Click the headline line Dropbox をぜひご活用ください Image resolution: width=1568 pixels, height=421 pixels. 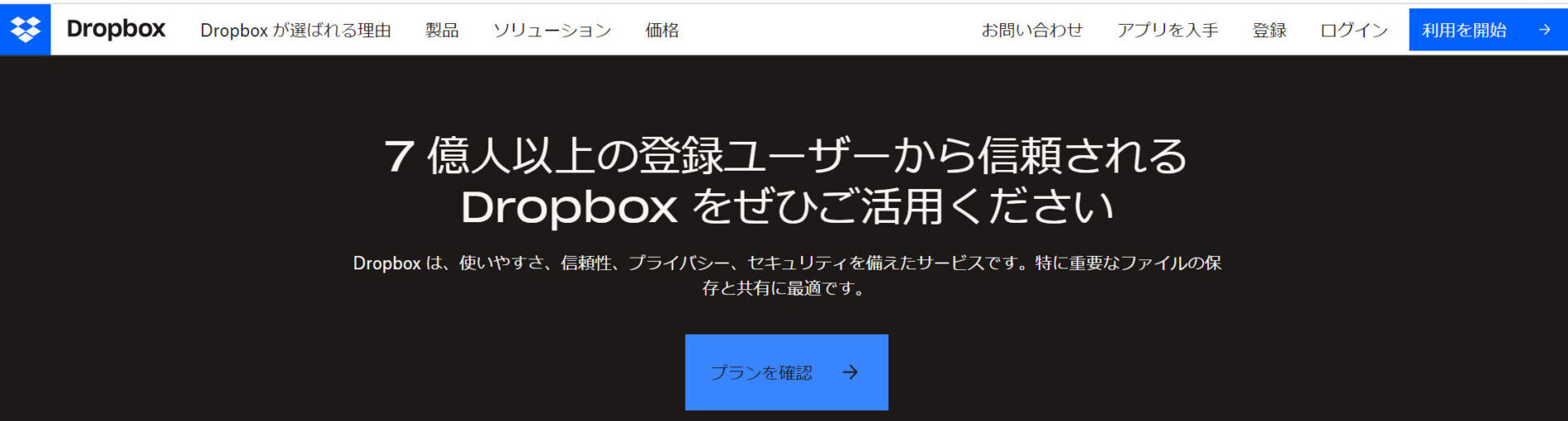point(786,206)
